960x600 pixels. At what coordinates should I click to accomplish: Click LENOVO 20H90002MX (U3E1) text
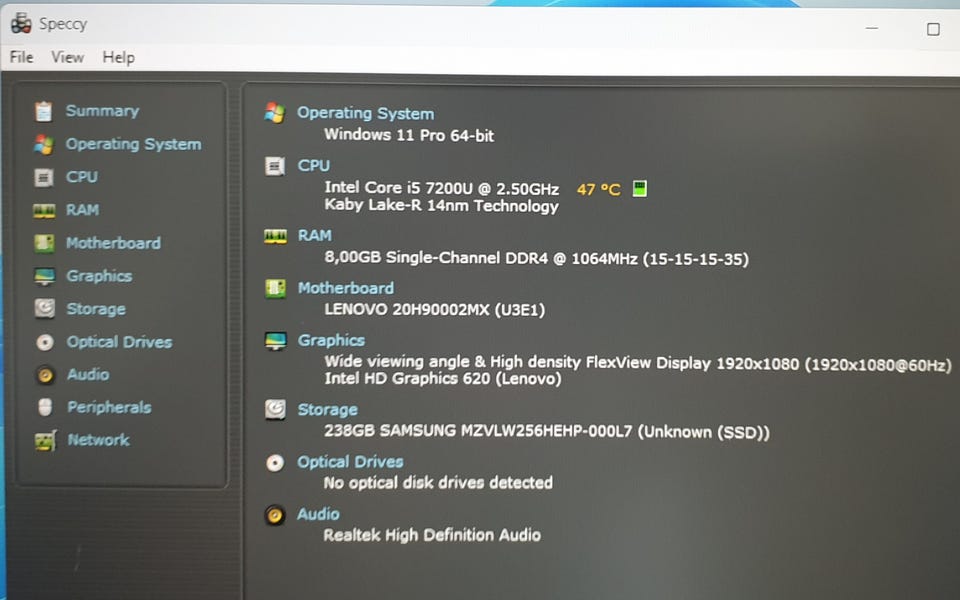[x=435, y=310]
